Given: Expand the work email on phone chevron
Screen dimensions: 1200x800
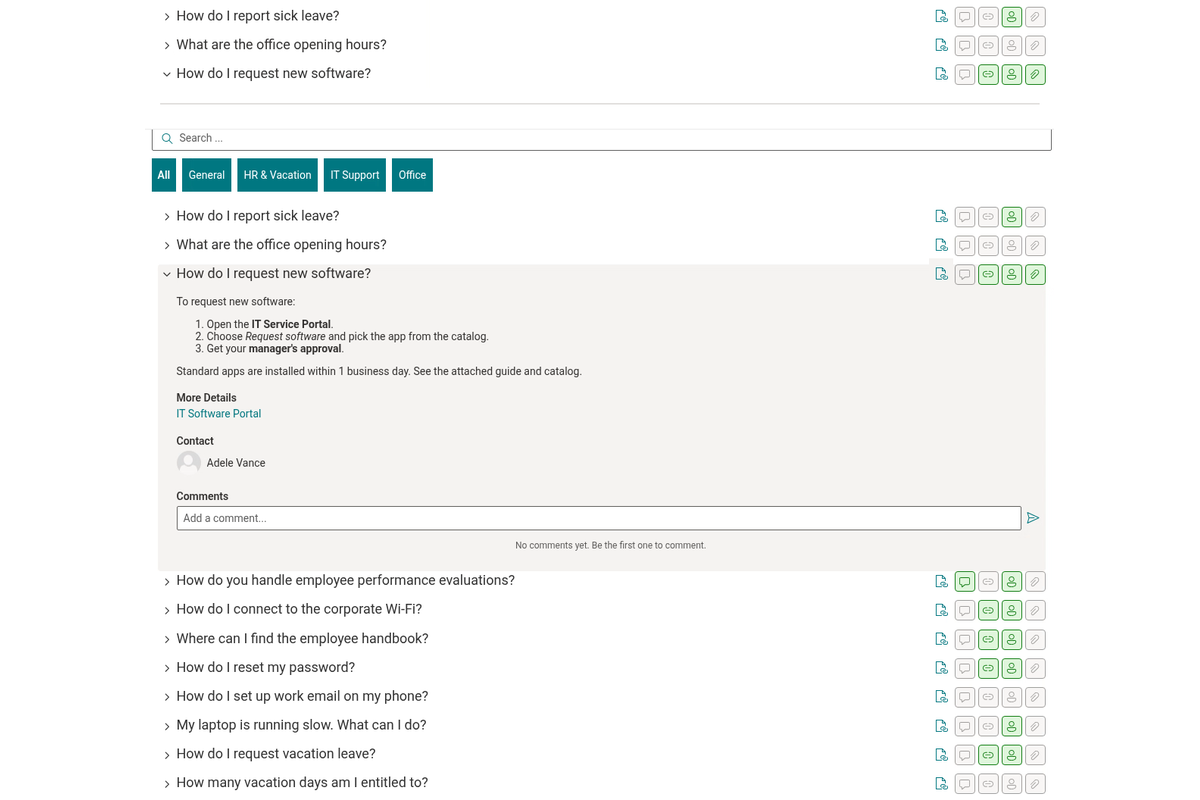Looking at the screenshot, I should click(x=167, y=698).
